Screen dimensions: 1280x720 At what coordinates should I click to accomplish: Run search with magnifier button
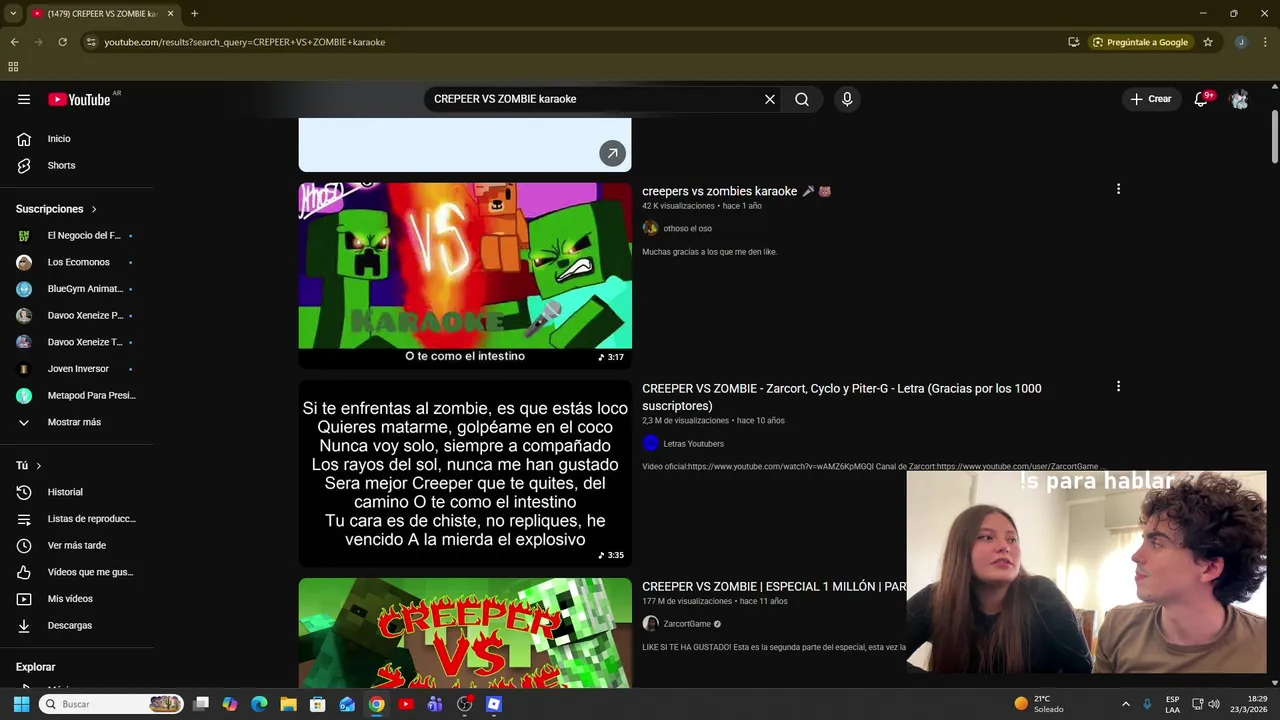click(x=802, y=99)
